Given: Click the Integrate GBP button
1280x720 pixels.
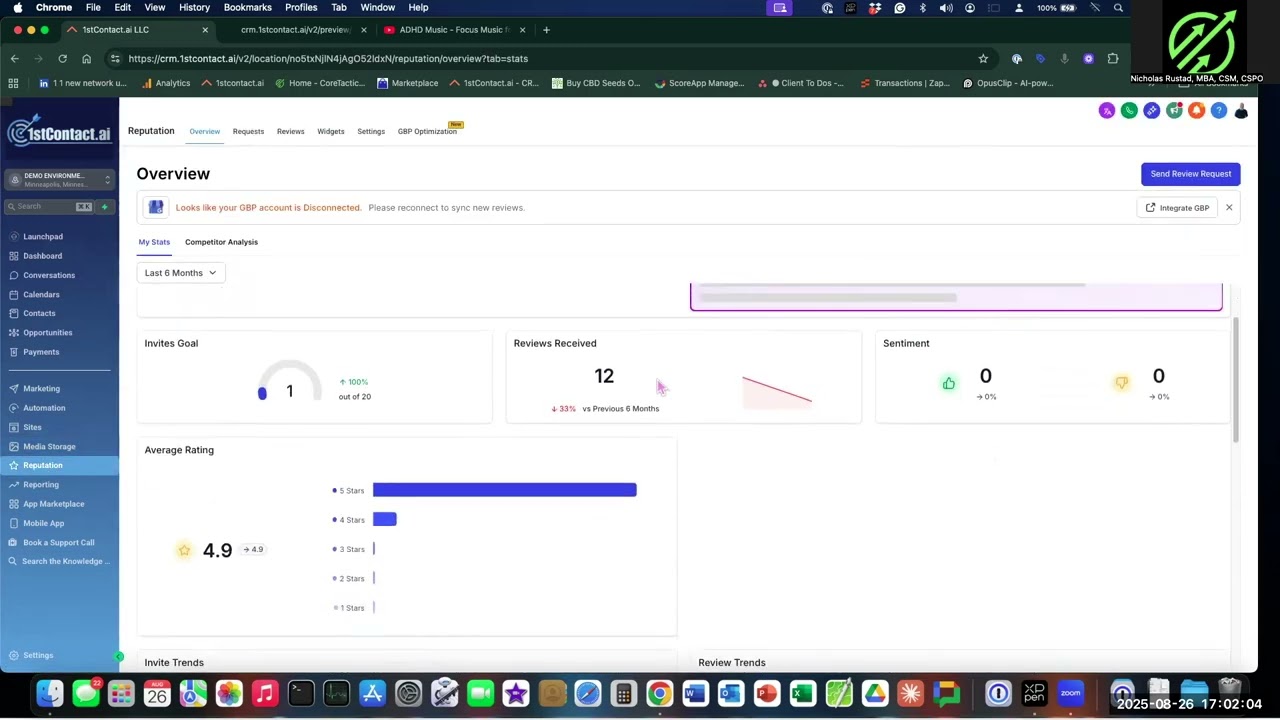Looking at the screenshot, I should (1177, 208).
